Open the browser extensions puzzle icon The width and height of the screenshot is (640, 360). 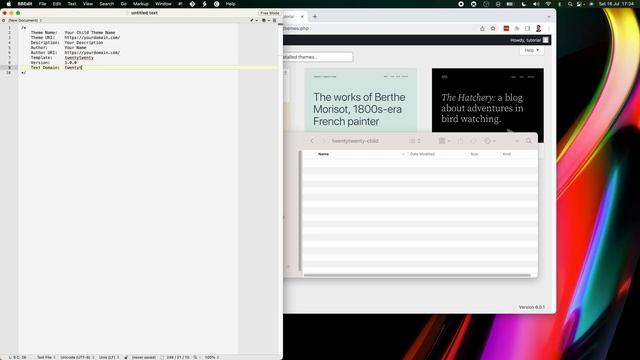pyautogui.click(x=517, y=29)
